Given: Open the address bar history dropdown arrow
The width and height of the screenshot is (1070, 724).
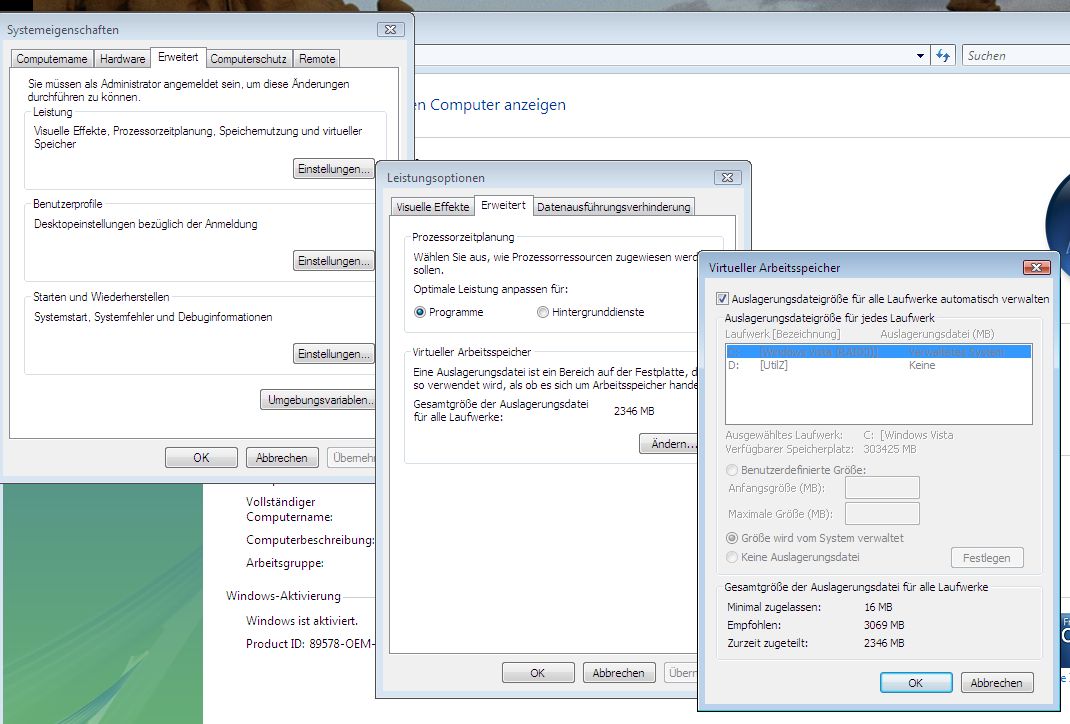Looking at the screenshot, I should click(922, 56).
